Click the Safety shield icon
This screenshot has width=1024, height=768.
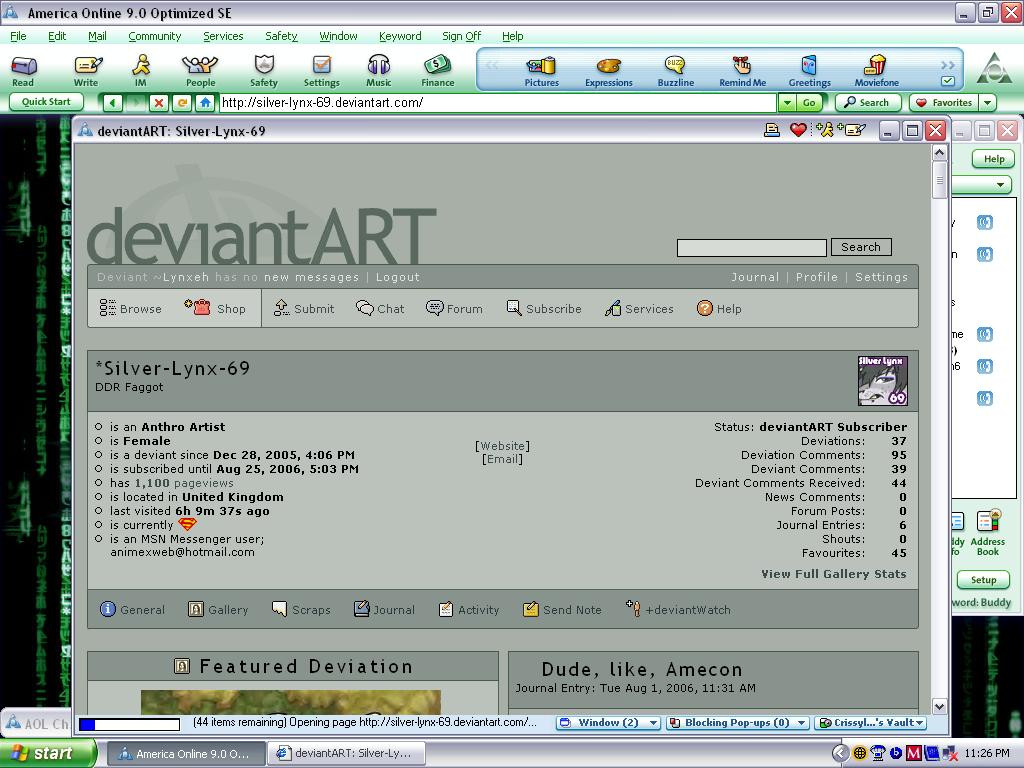pyautogui.click(x=264, y=71)
